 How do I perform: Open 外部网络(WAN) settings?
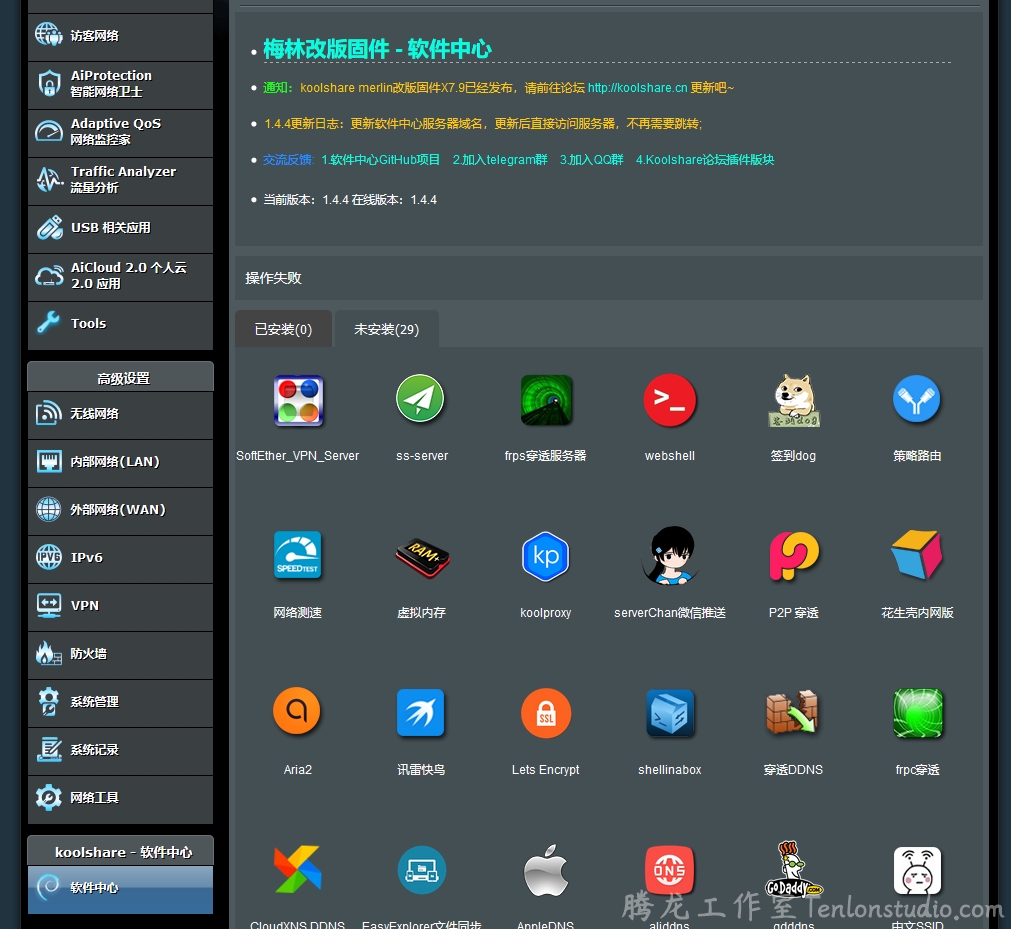121,511
